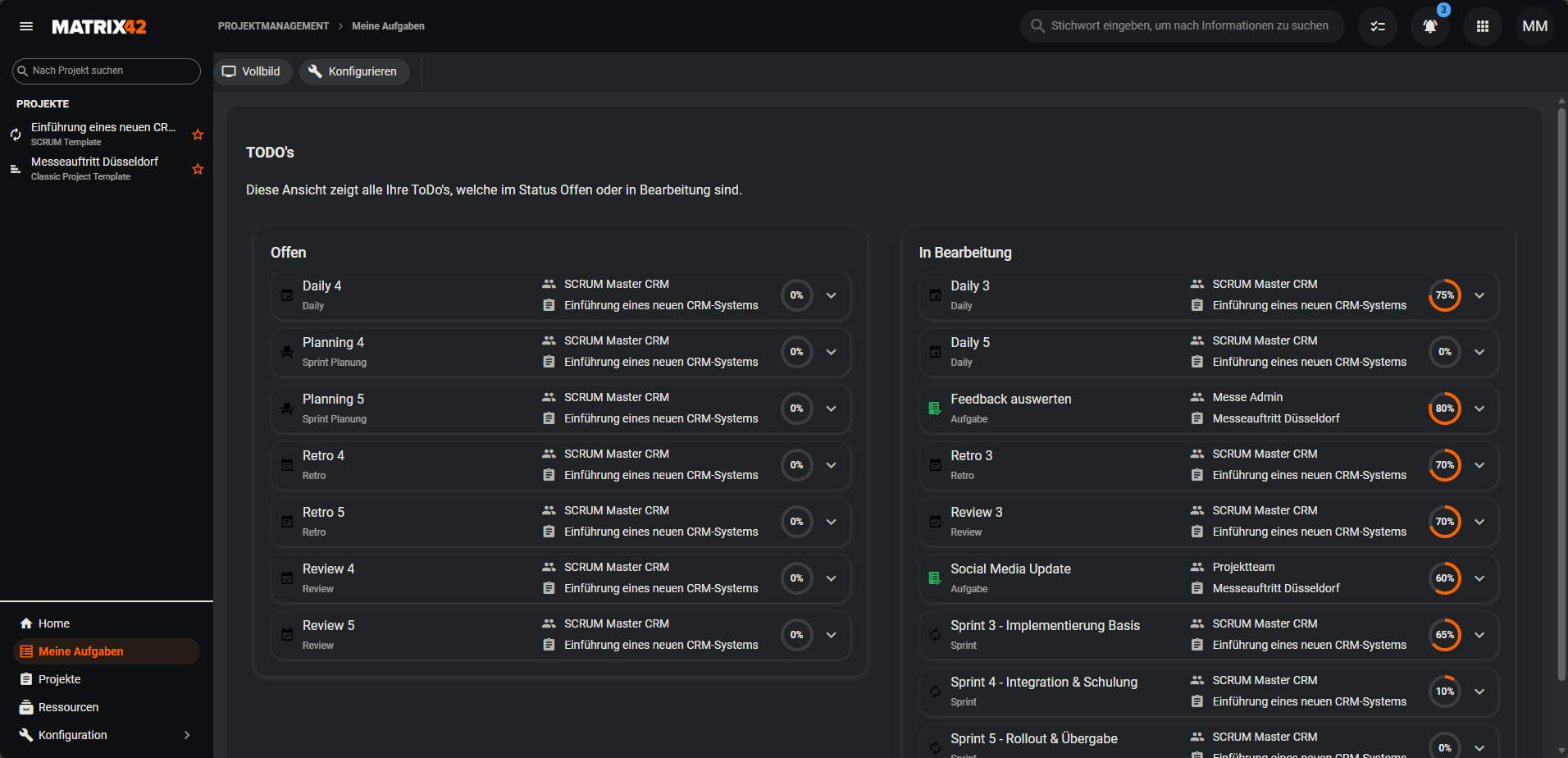Screen dimensions: 1568x758
Task: Open Ressourcen in the sidebar
Action: click(68, 707)
